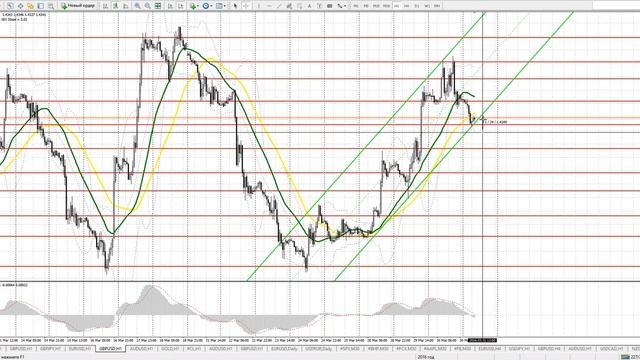
Task: Zoom in with the plus magnifier
Action: [x=138, y=6]
